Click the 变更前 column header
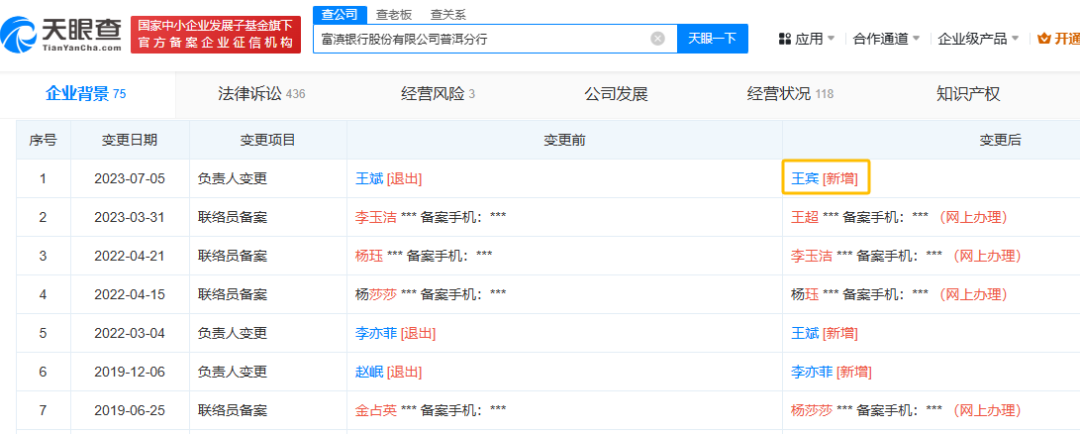The height and width of the screenshot is (434, 1080). click(565, 140)
